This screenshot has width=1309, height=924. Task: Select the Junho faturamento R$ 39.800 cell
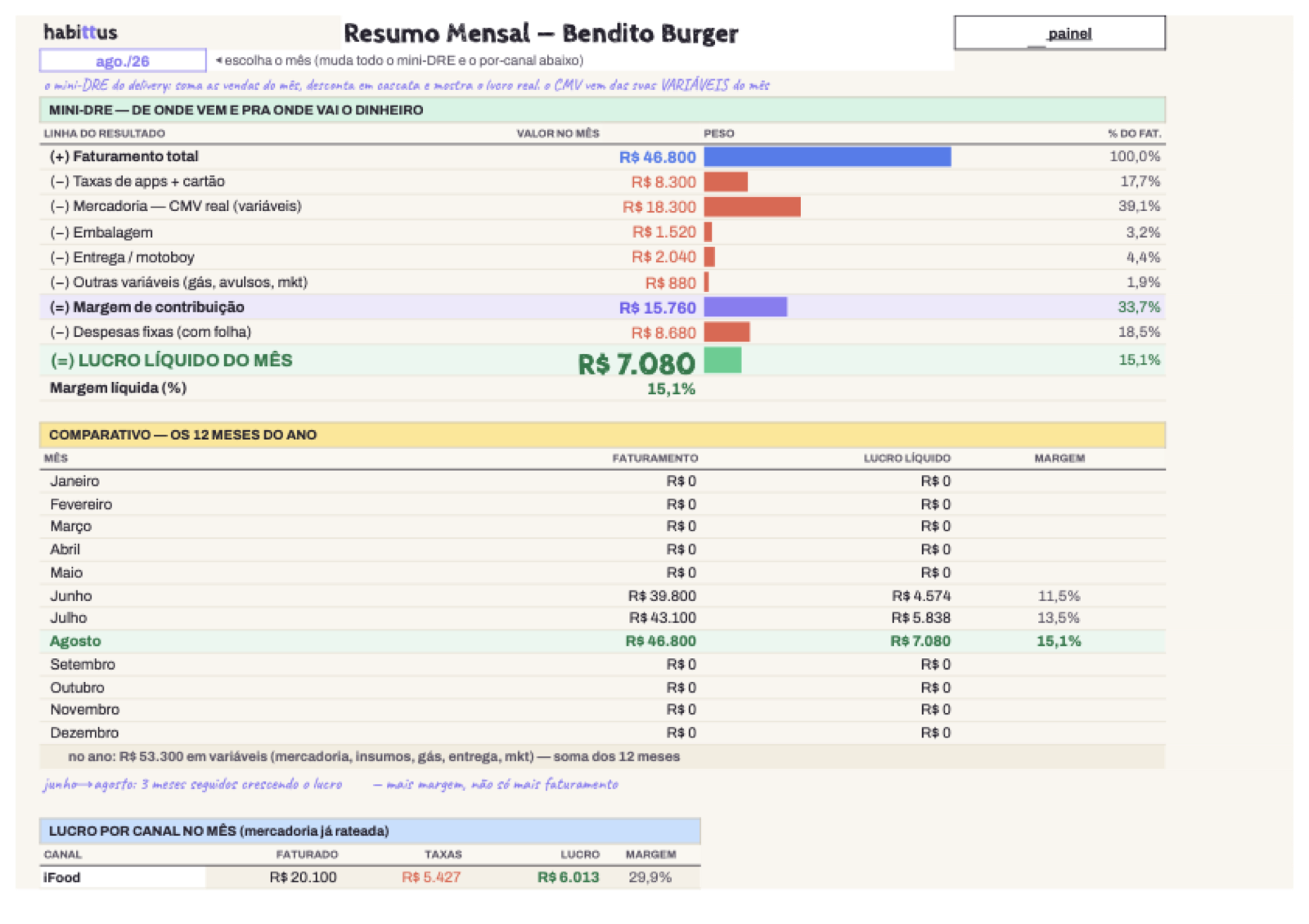click(662, 596)
